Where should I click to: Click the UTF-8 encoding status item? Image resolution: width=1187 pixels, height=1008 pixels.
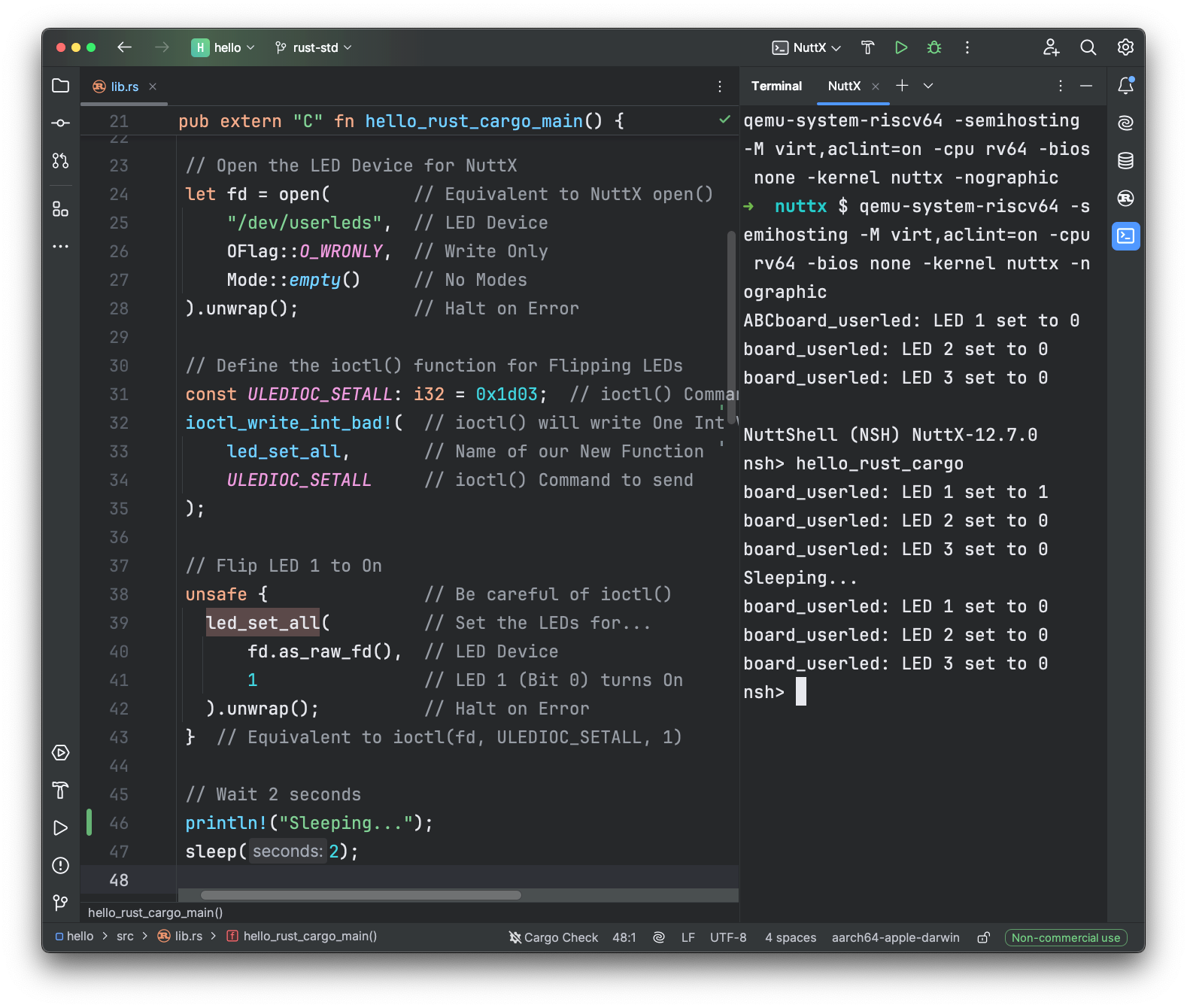(x=727, y=937)
